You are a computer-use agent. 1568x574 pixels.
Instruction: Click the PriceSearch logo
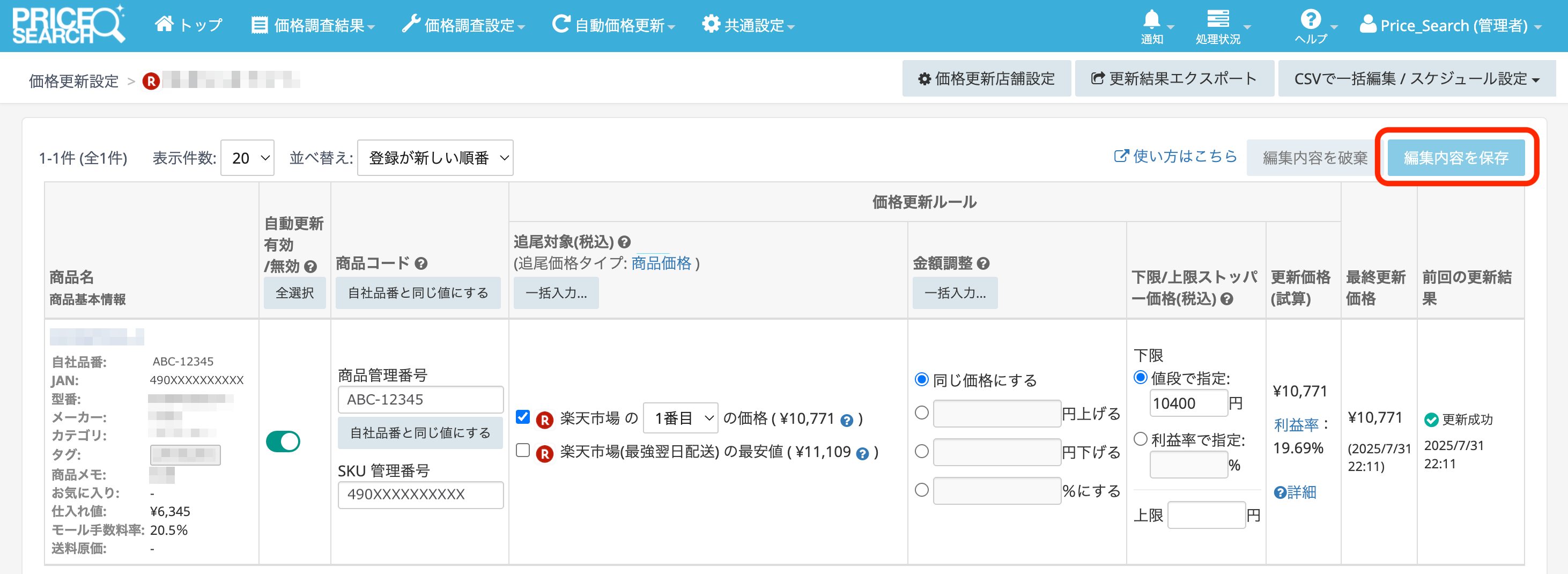click(68, 26)
